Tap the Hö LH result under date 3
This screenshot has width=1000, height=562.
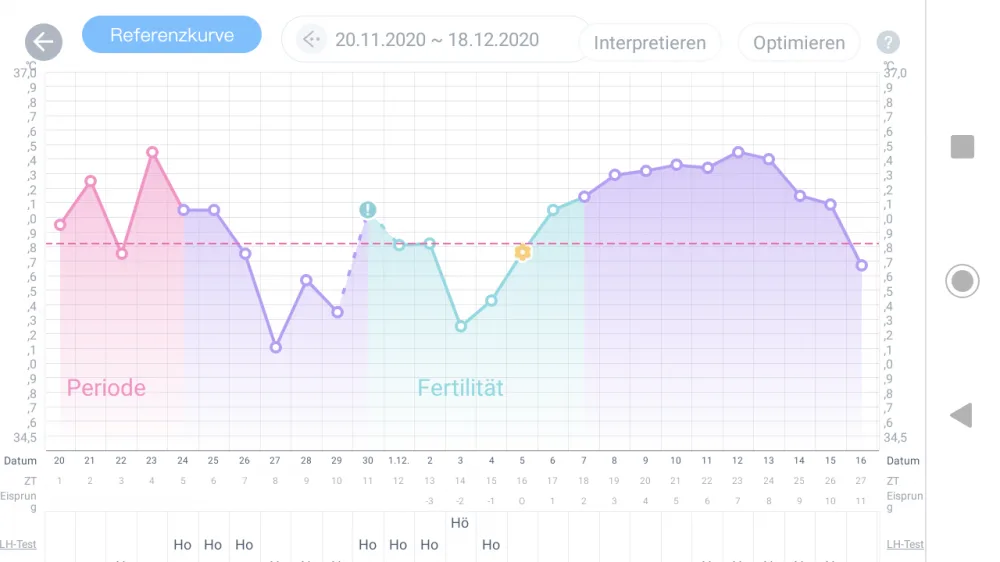[x=460, y=523]
